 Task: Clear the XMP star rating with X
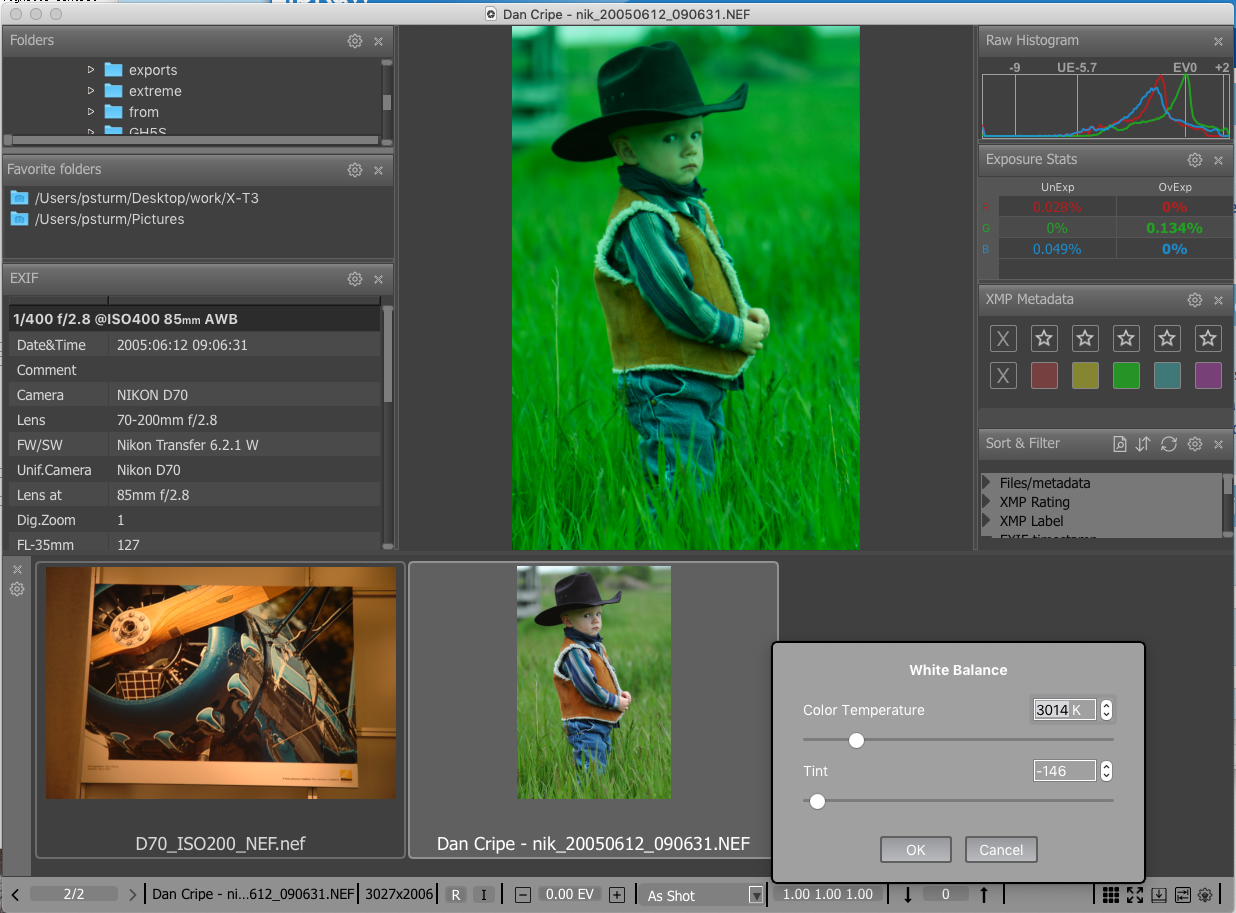(1003, 339)
